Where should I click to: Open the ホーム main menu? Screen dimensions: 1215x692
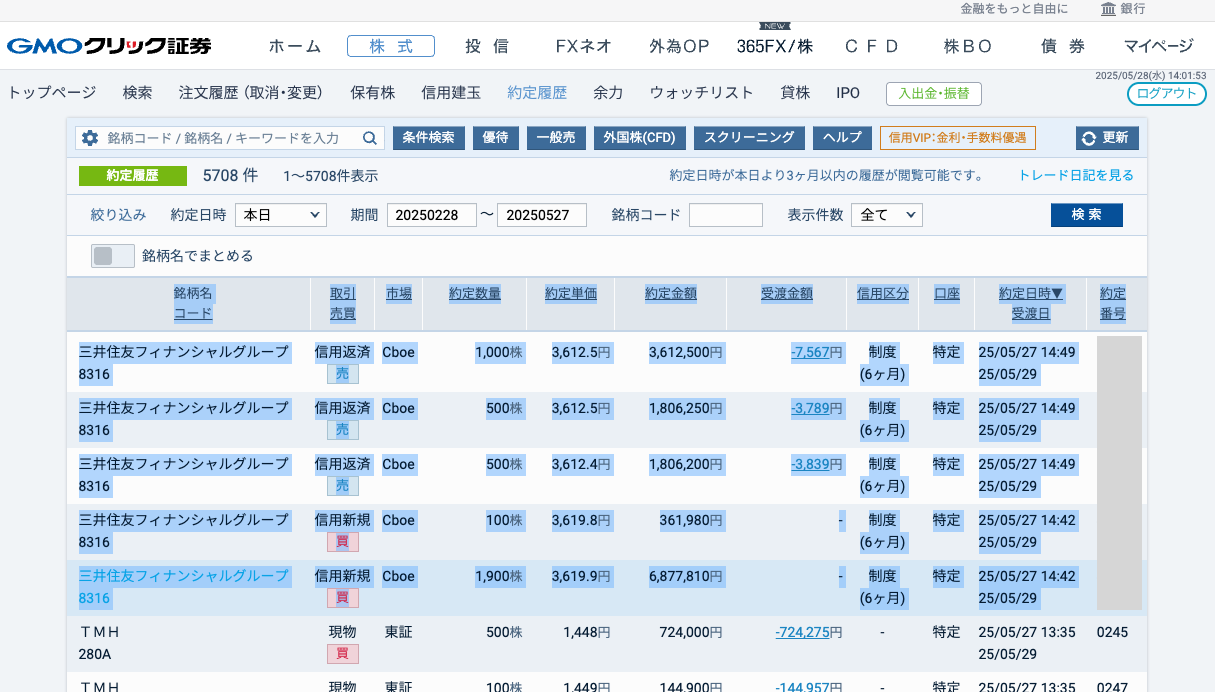tap(295, 46)
